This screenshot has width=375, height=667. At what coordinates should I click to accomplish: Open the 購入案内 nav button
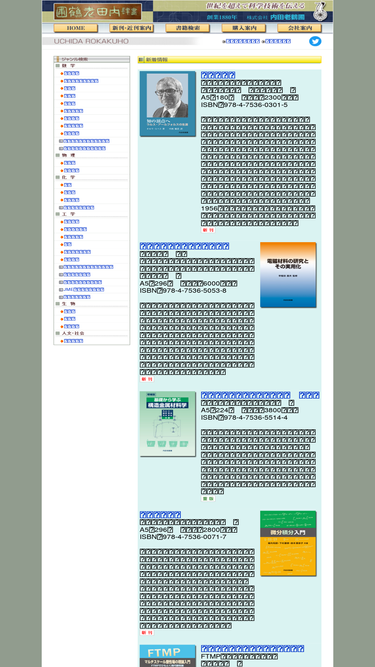point(244,28)
